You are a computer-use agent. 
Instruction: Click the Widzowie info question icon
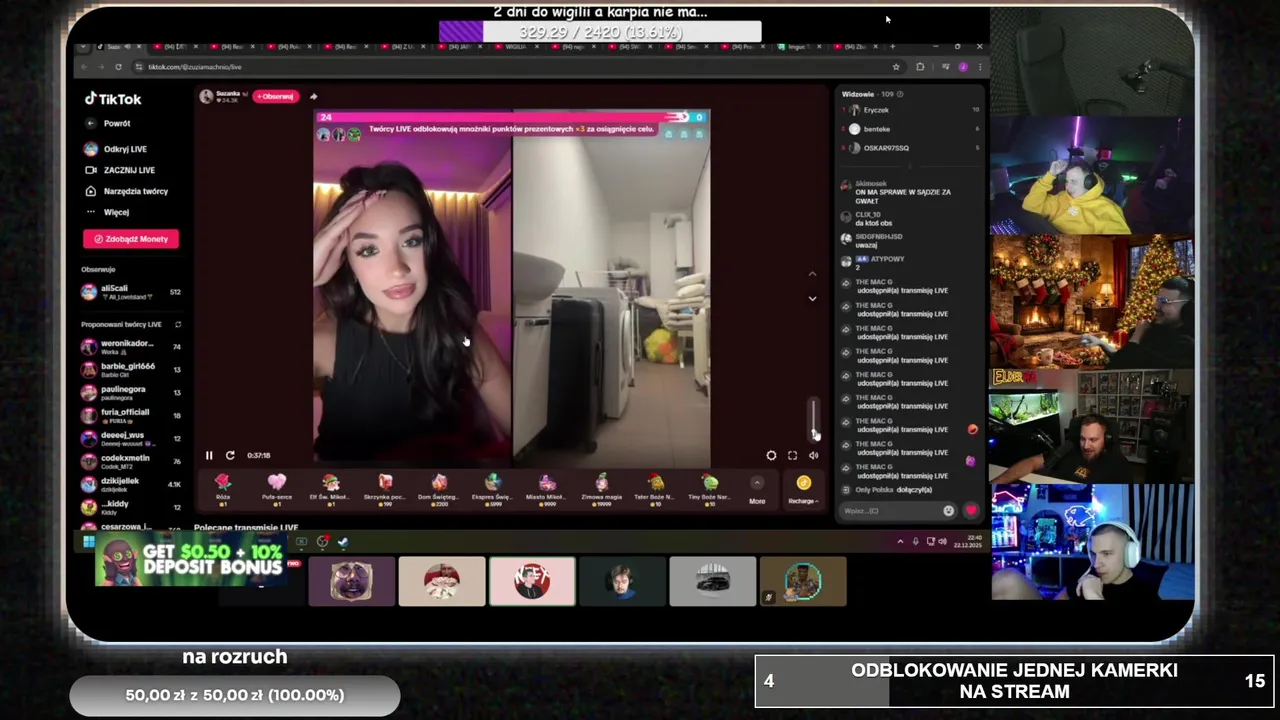(900, 94)
